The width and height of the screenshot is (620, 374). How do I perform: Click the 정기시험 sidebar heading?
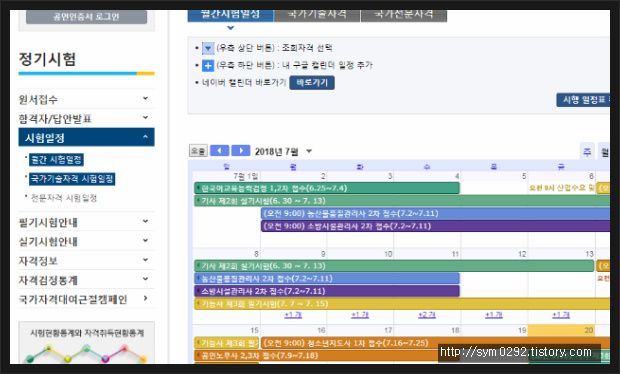pyautogui.click(x=47, y=59)
